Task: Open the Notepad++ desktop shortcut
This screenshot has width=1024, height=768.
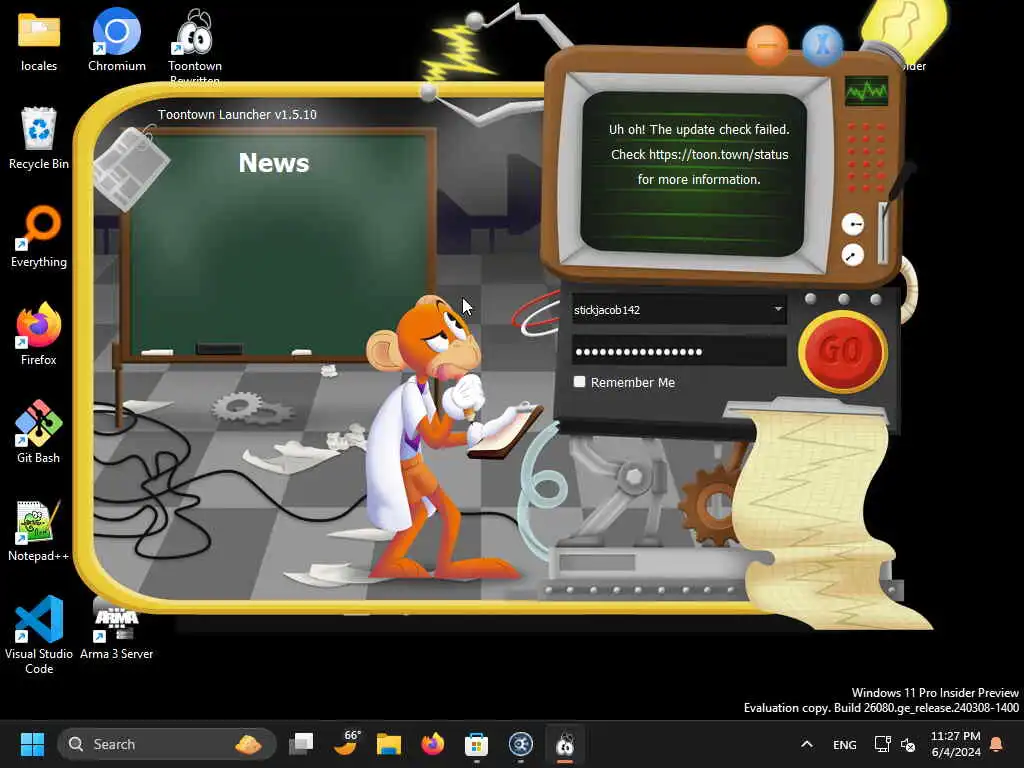Action: click(x=39, y=530)
